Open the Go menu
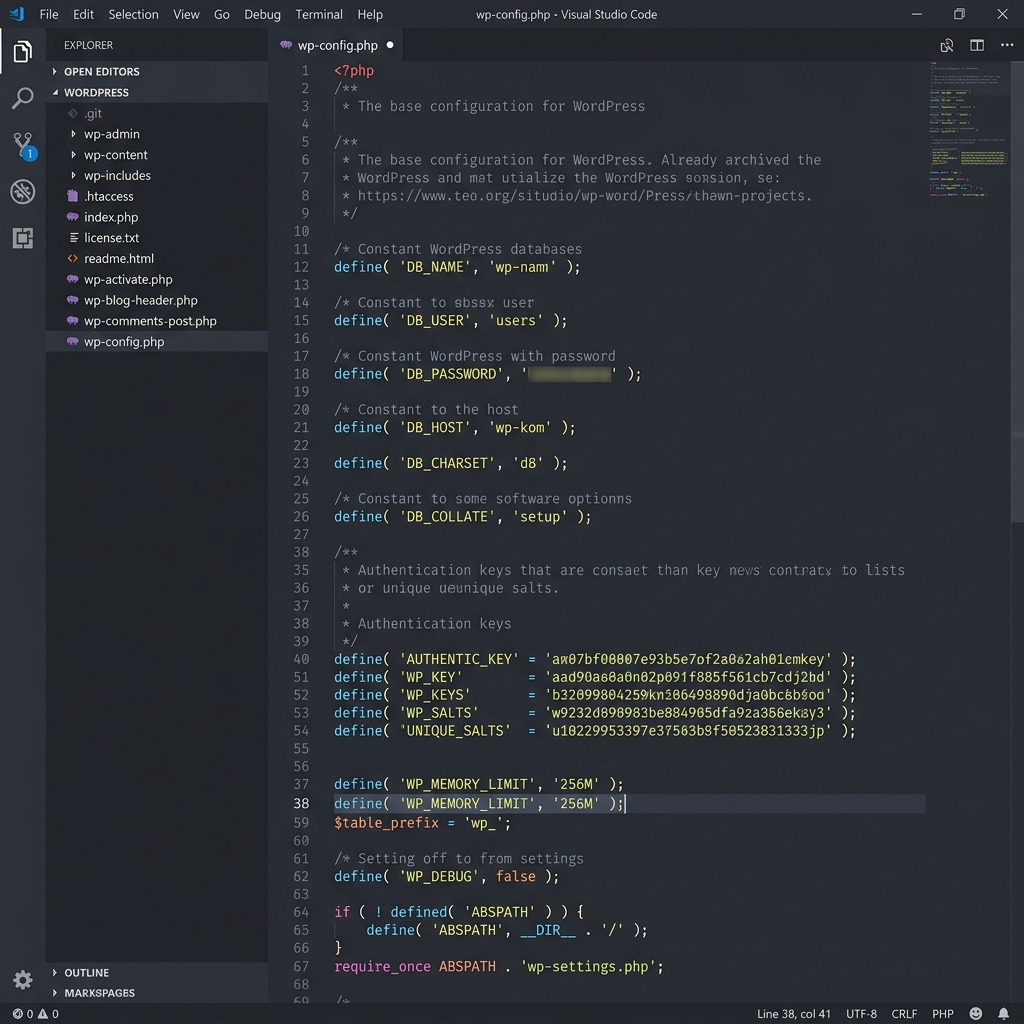Viewport: 1024px width, 1024px height. (x=221, y=14)
